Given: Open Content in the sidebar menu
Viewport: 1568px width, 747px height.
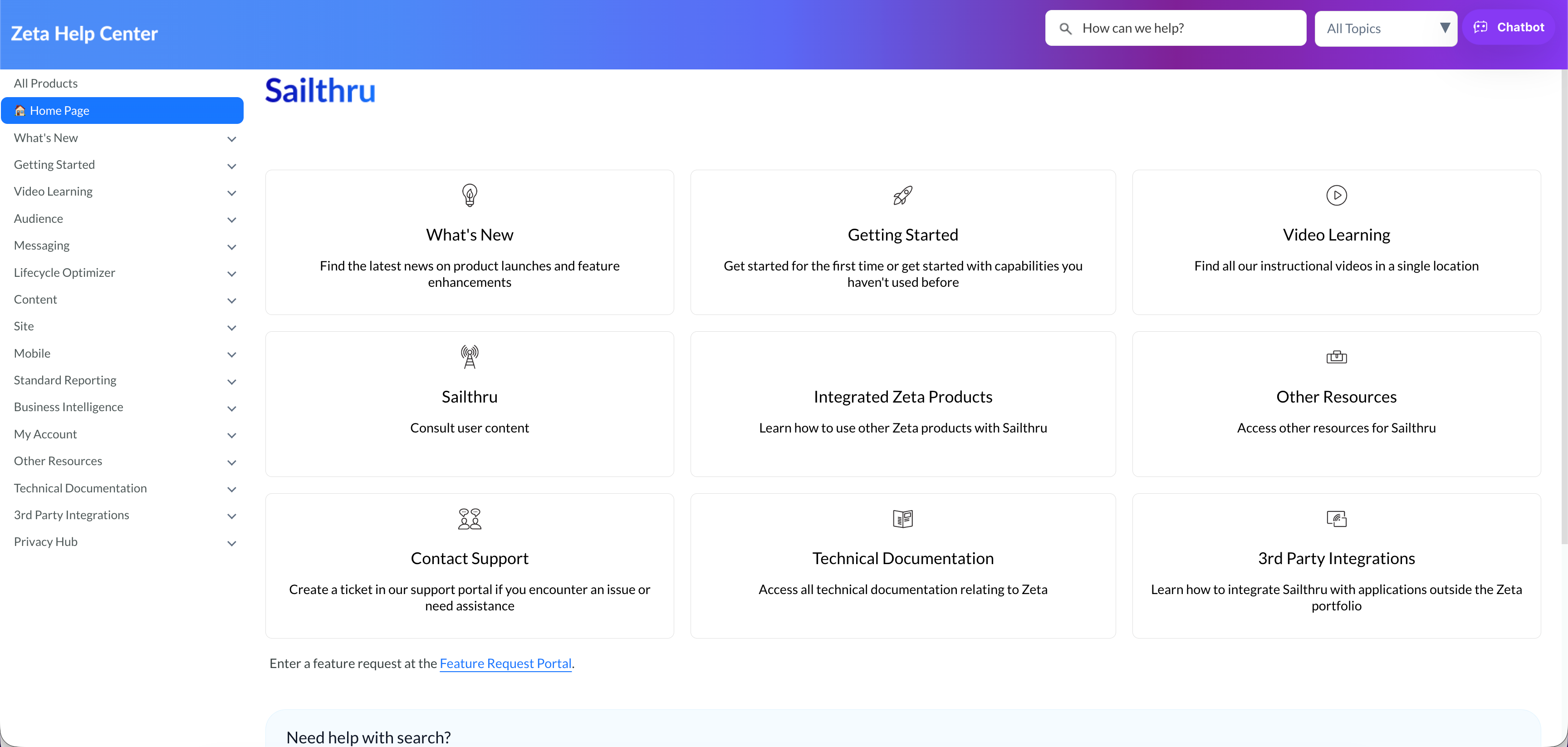Looking at the screenshot, I should coord(35,300).
